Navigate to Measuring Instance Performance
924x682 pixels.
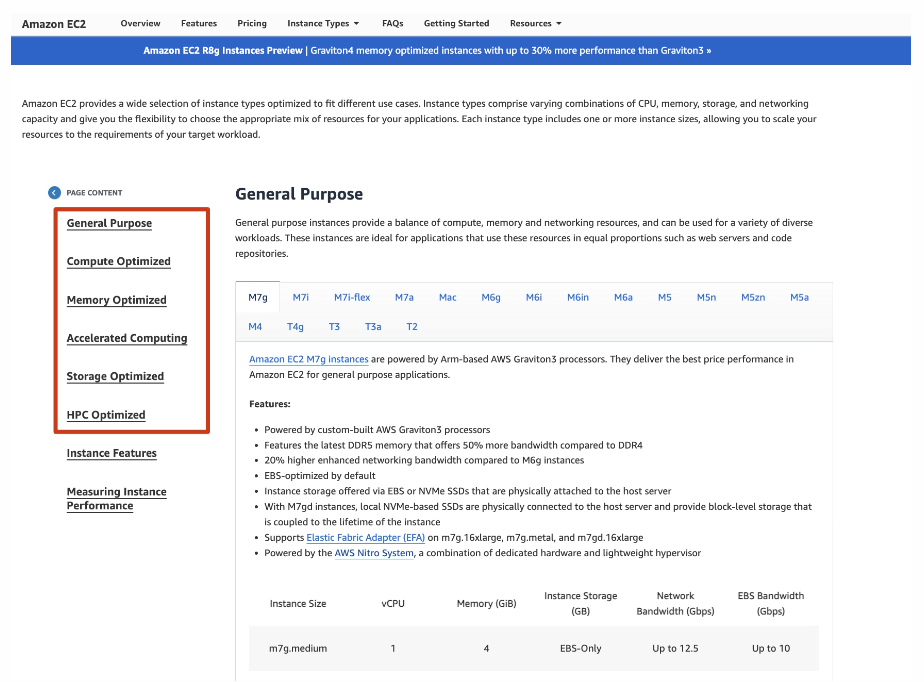click(x=116, y=498)
